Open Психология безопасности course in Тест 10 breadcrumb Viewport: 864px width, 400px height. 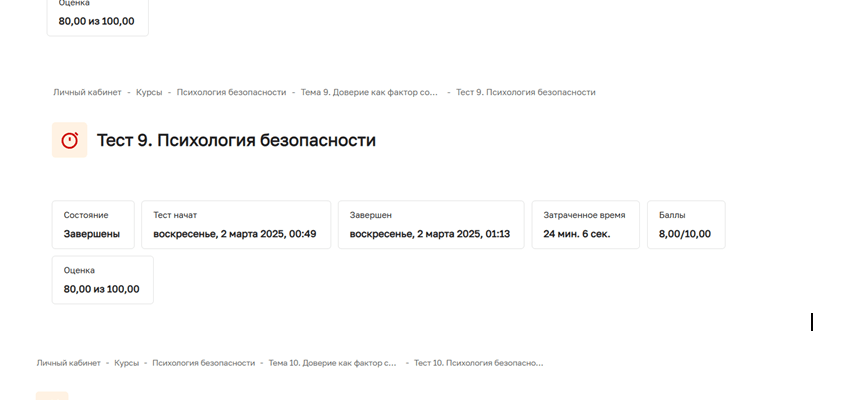point(204,363)
